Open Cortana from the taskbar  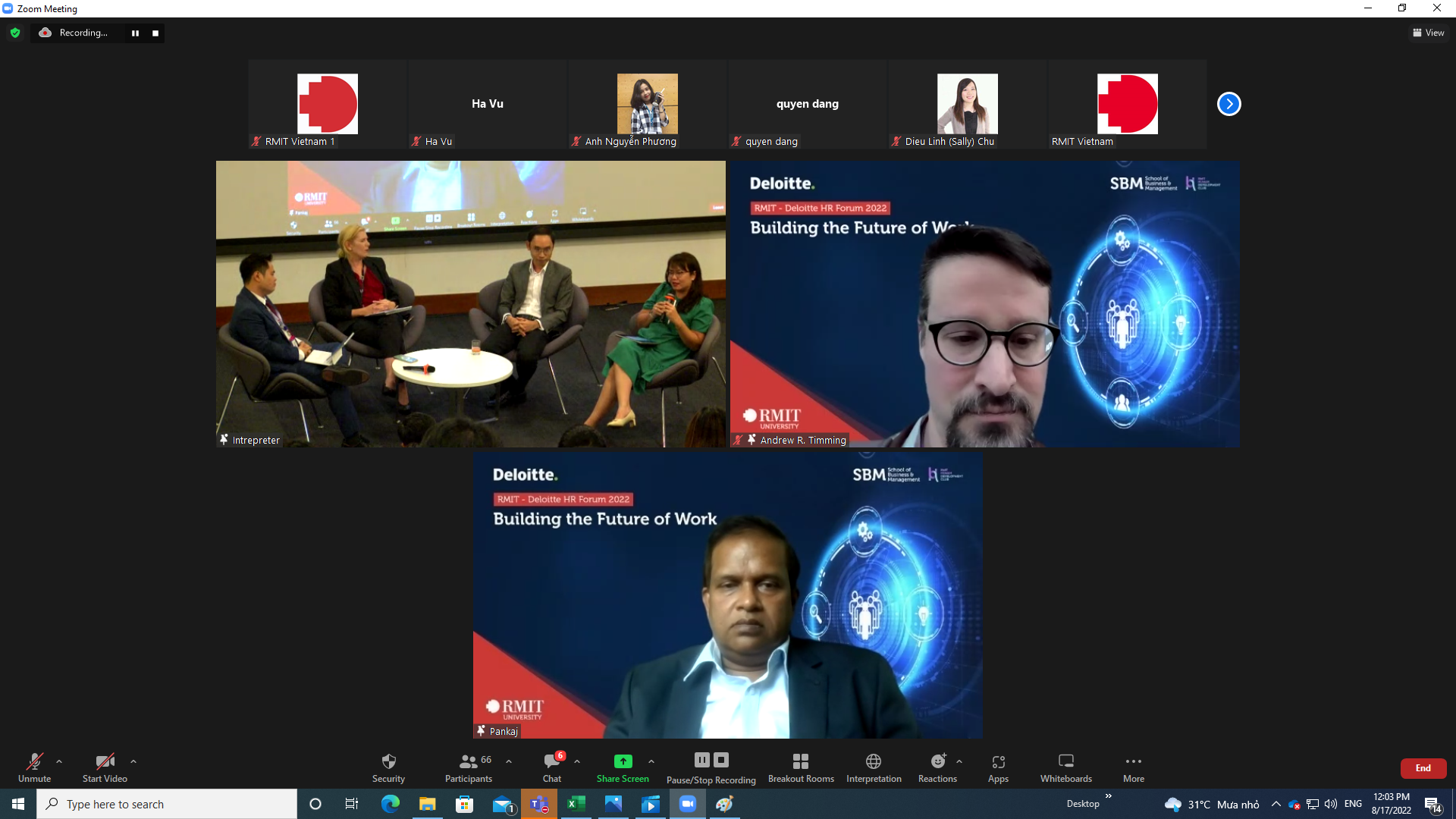click(x=315, y=804)
